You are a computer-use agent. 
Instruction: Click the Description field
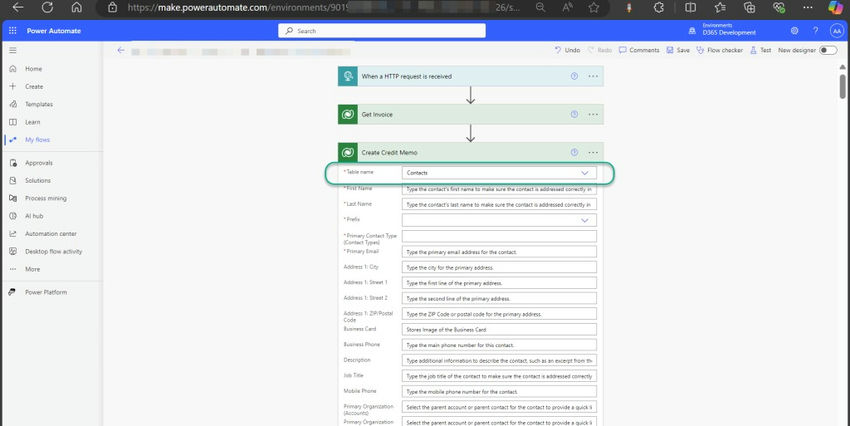499,360
